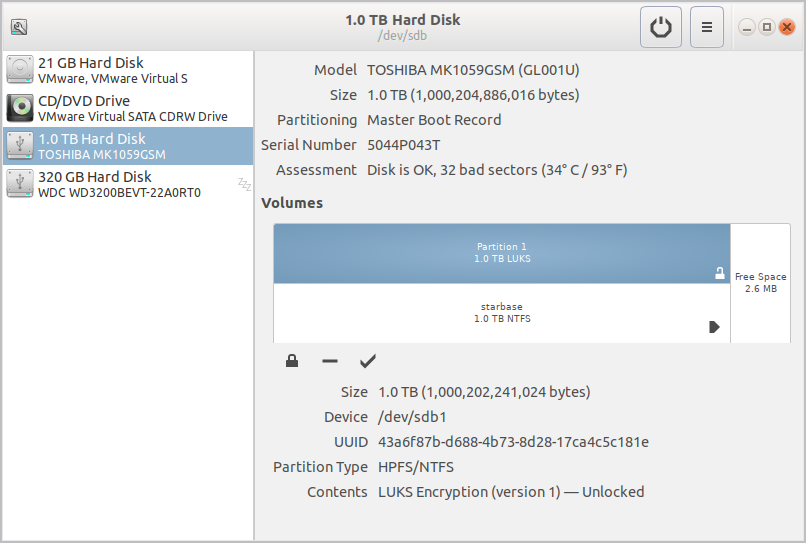Click the 21 GB VMware hard disk icon
The height and width of the screenshot is (543, 806).
20,70
